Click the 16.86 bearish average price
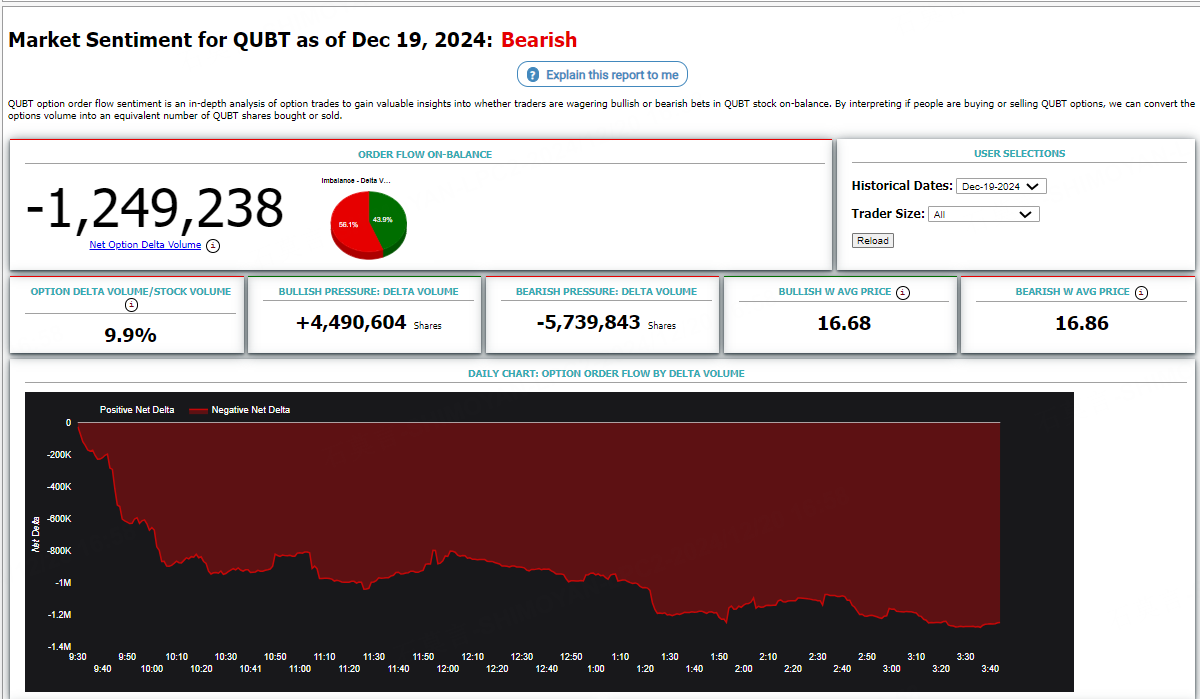This screenshot has height=699, width=1200. pyautogui.click(x=1082, y=323)
